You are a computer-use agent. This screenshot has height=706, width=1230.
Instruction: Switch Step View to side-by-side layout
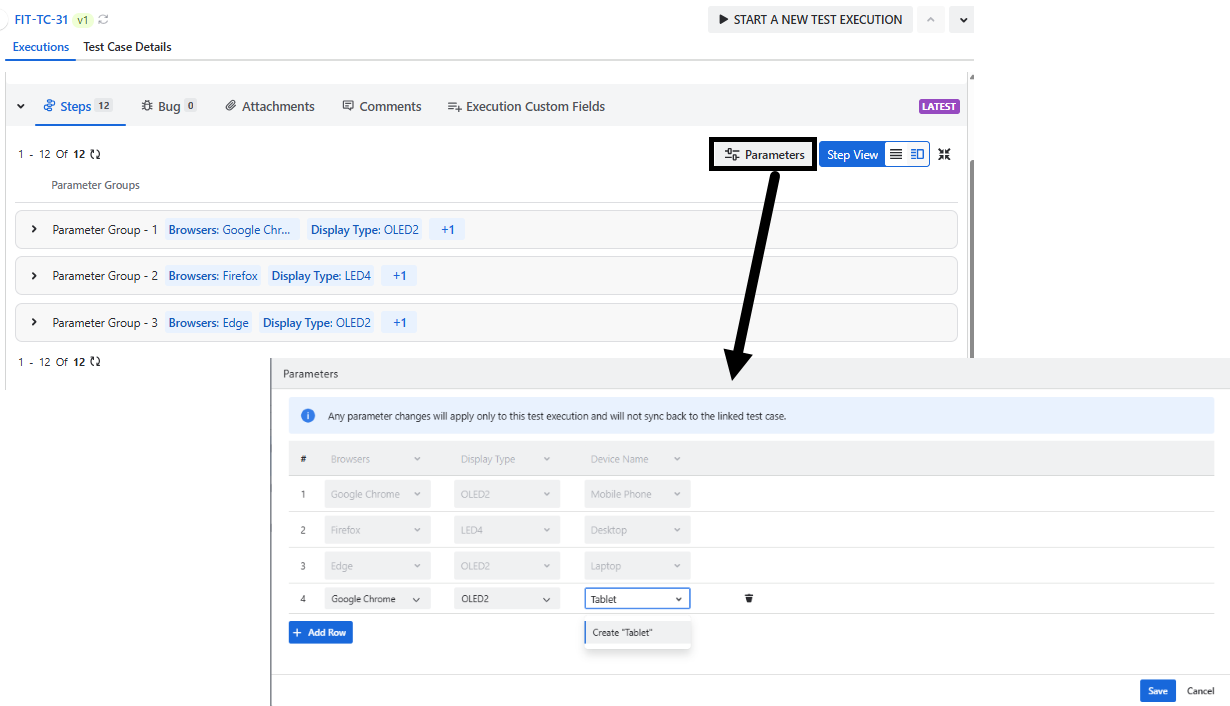point(918,154)
